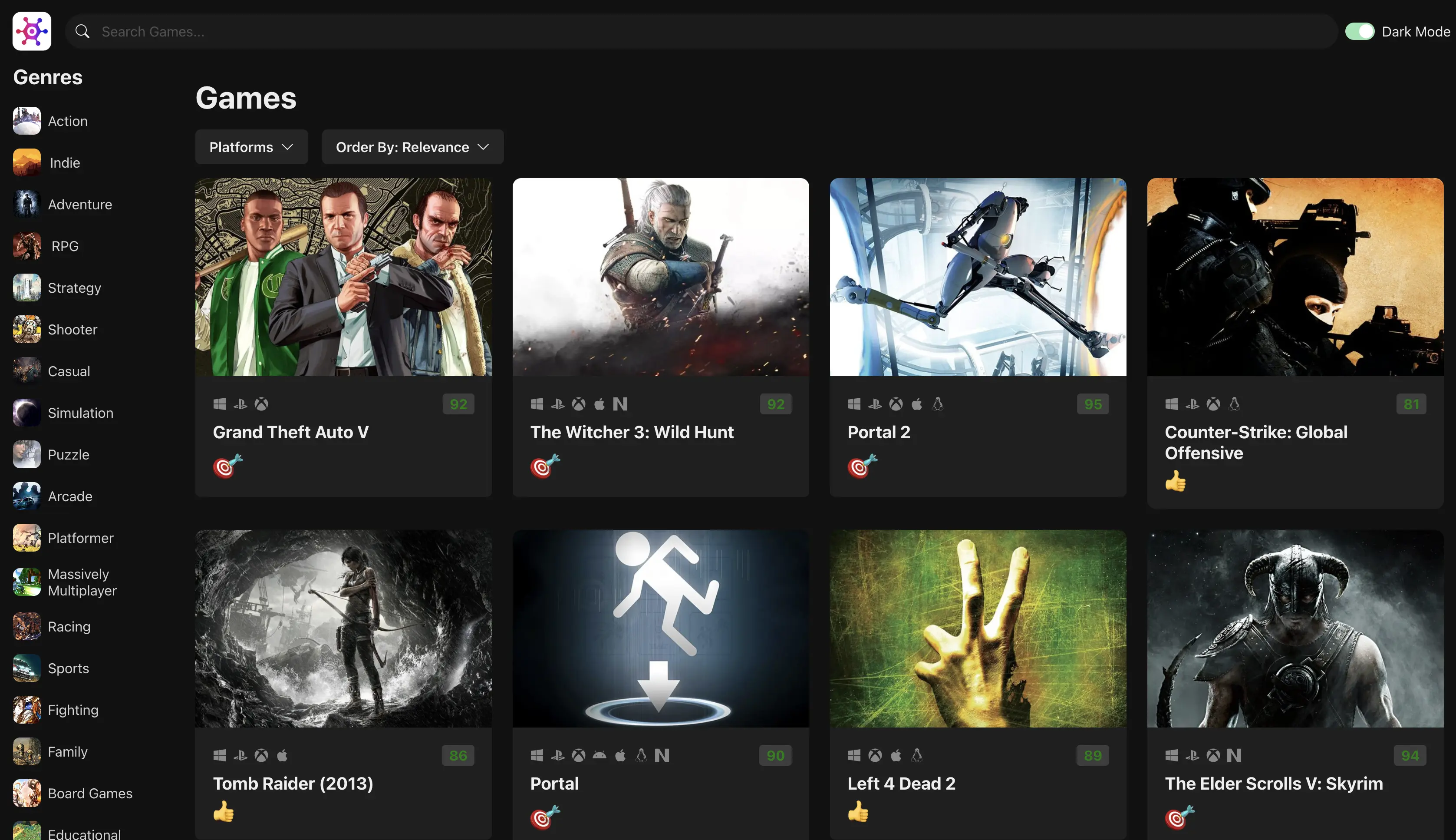Open the Tomb Raider (2013) title link
The width and height of the screenshot is (1456, 840).
[293, 784]
